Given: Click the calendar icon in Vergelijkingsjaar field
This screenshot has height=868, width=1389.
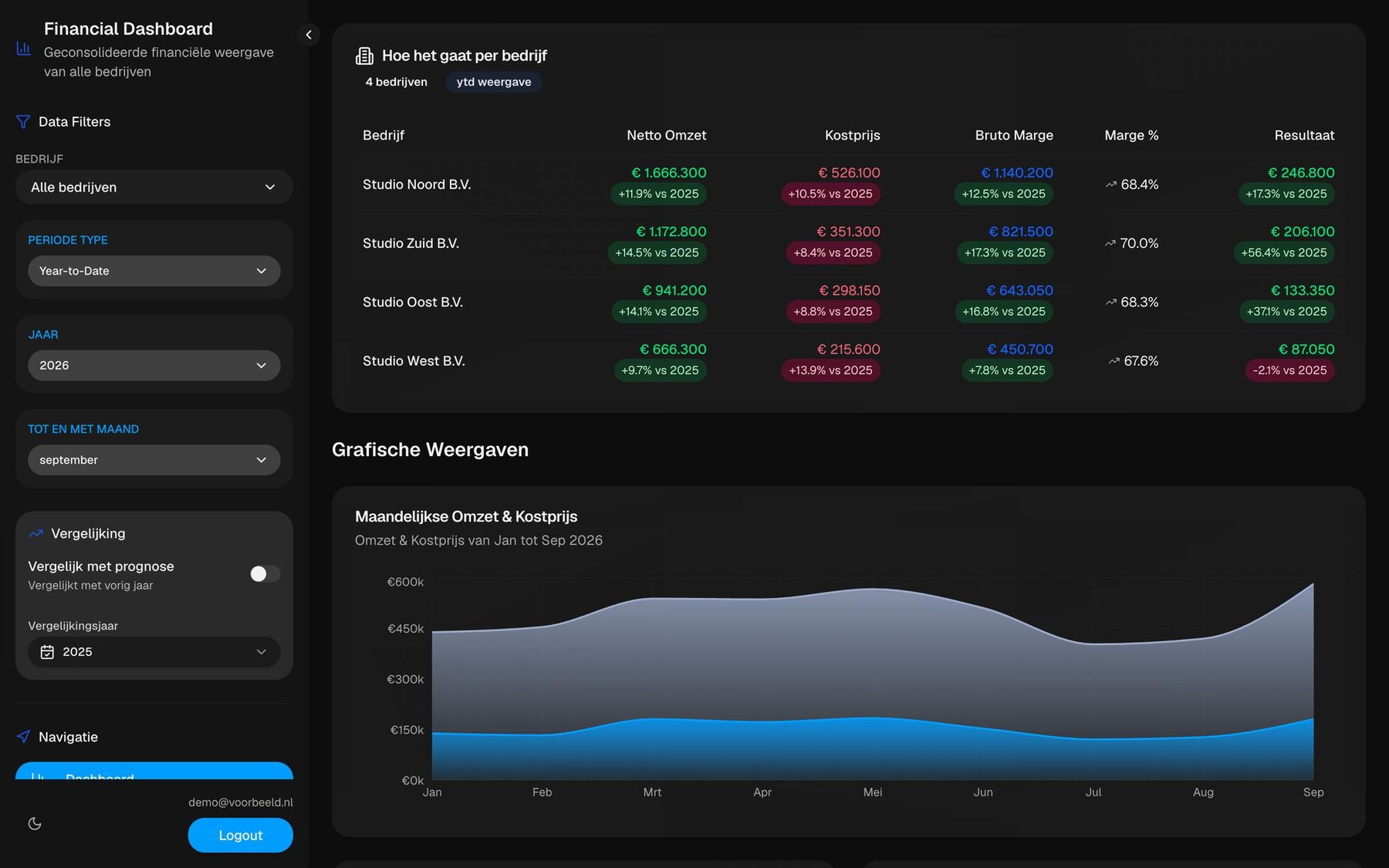Looking at the screenshot, I should tap(47, 652).
